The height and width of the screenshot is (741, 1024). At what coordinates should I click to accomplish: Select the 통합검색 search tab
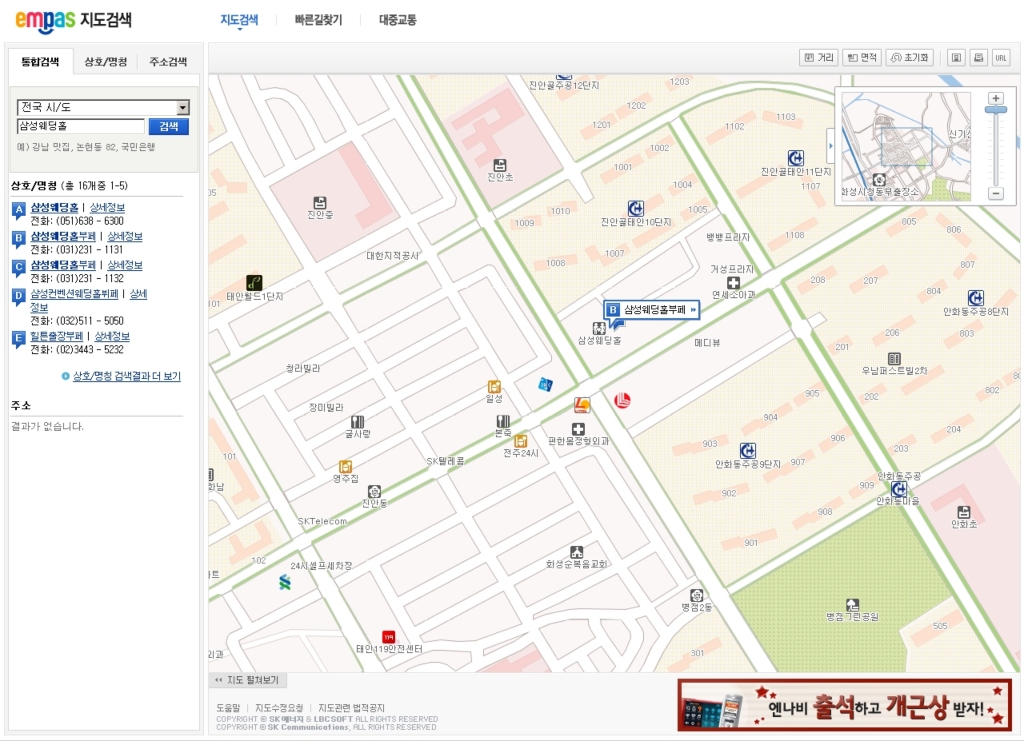click(x=40, y=62)
